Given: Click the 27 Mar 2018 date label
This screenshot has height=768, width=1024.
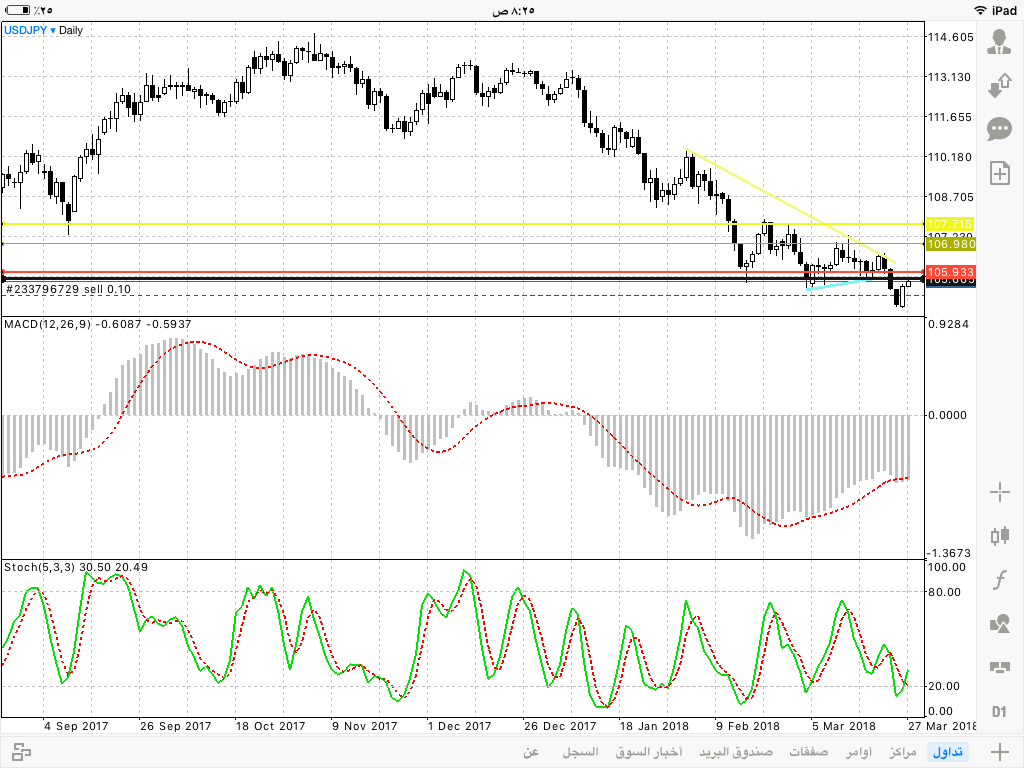Looking at the screenshot, I should point(941,726).
